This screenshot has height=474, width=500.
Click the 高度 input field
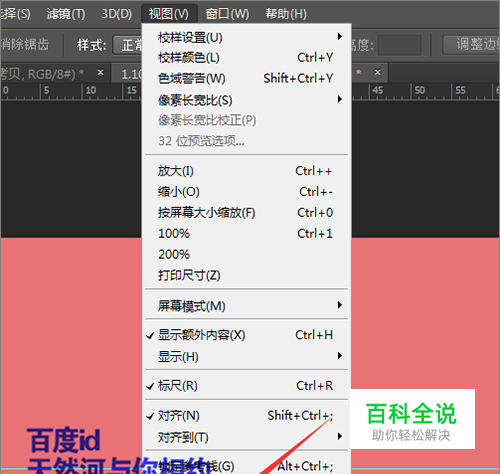click(x=400, y=45)
